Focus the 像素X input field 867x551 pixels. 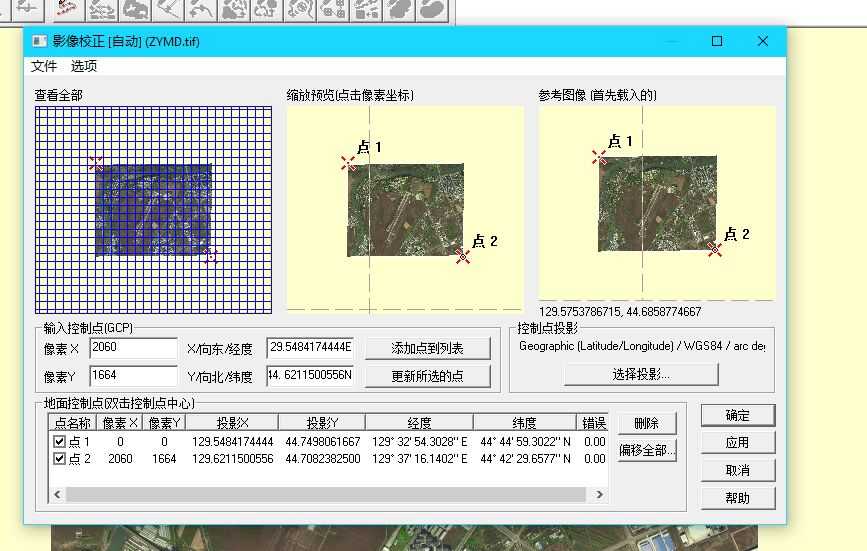pyautogui.click(x=133, y=348)
